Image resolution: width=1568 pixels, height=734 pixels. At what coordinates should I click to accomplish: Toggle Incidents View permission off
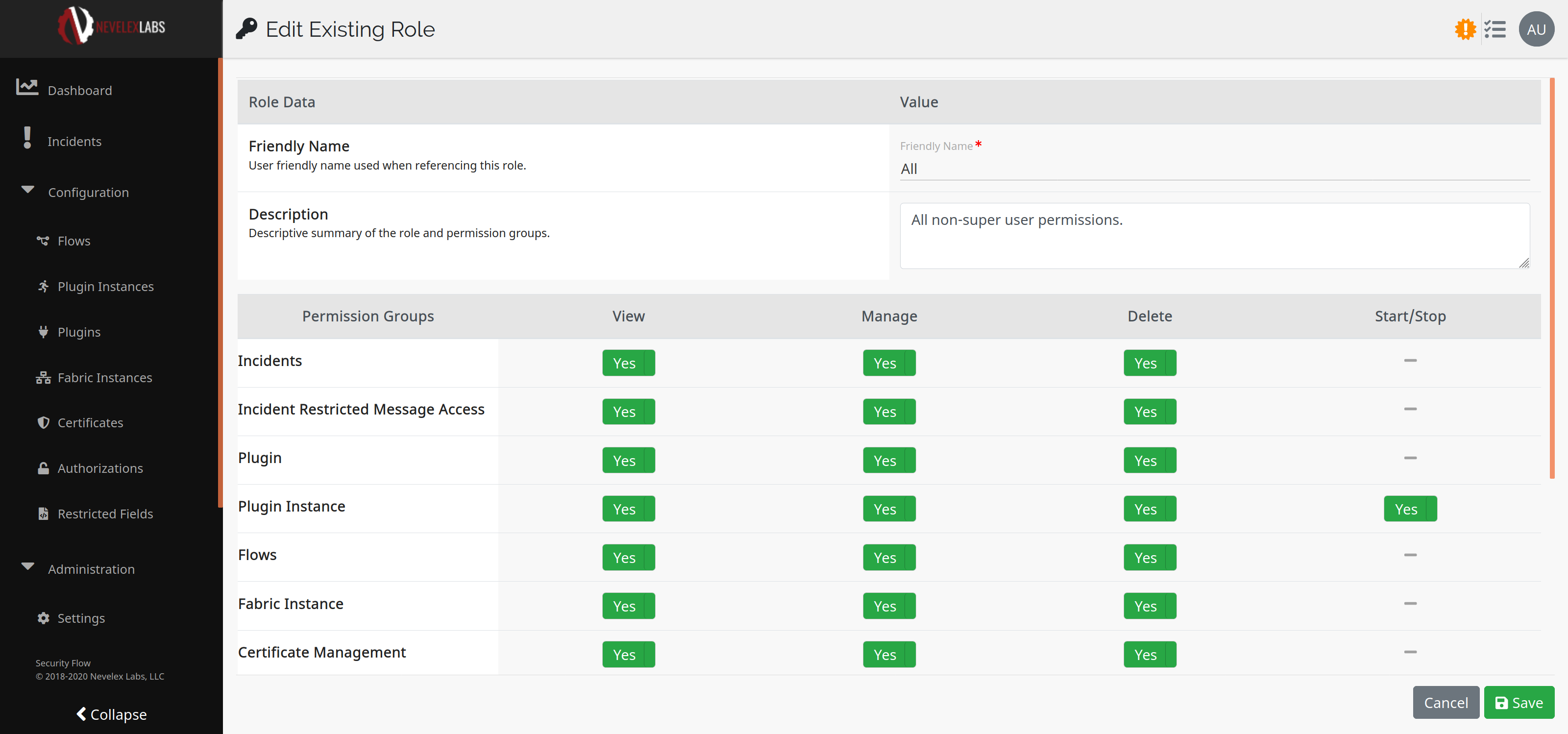click(628, 364)
